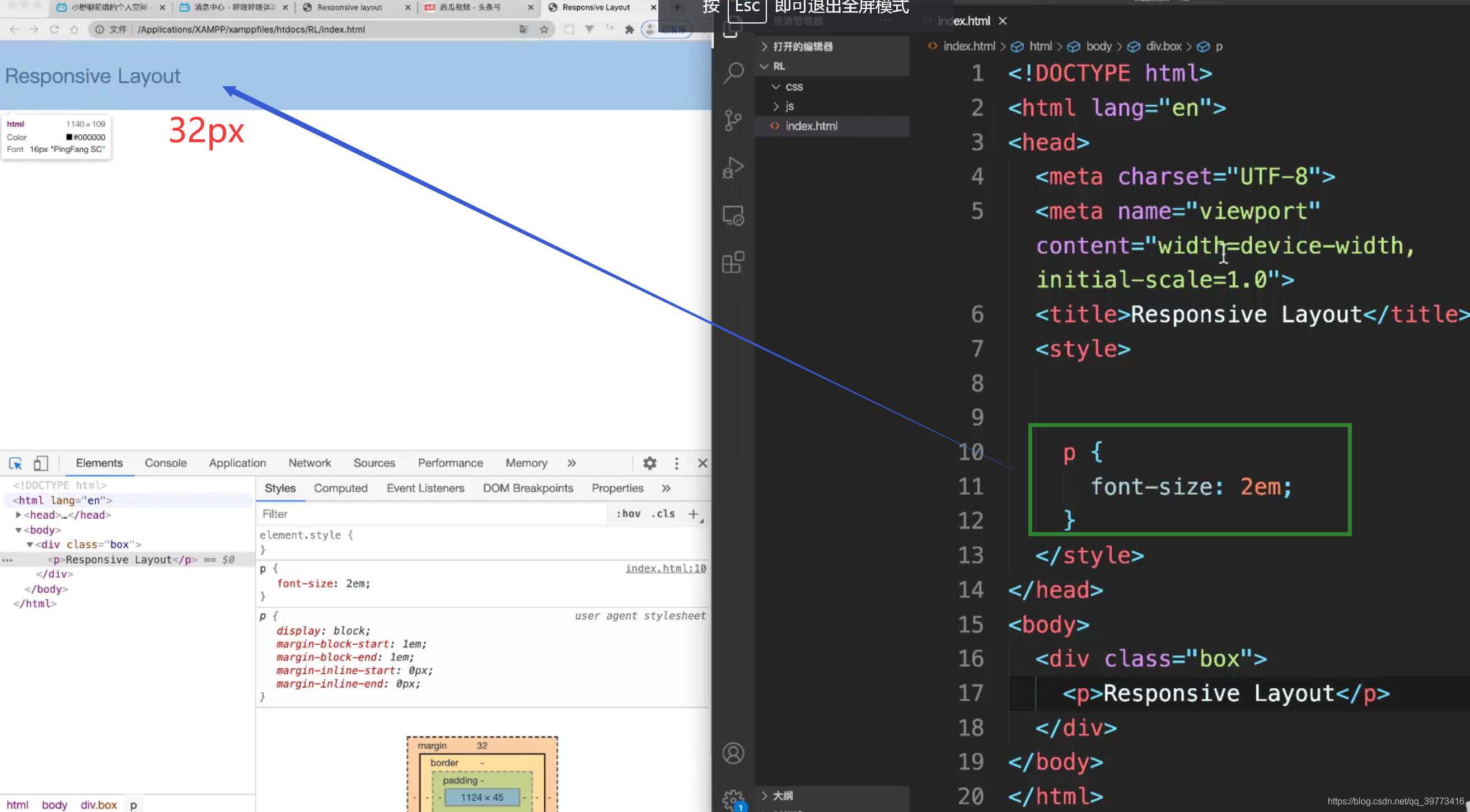Screen dimensions: 1470x812
Task: Switch to Console tab
Action: click(x=166, y=463)
